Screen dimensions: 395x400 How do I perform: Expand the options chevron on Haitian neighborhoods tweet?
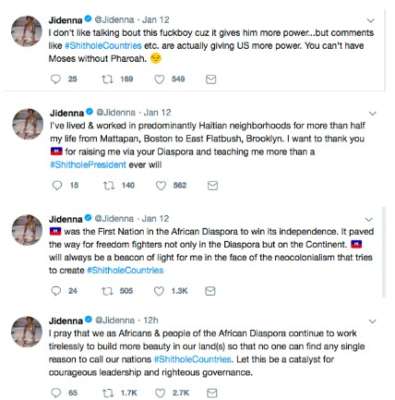click(x=373, y=114)
